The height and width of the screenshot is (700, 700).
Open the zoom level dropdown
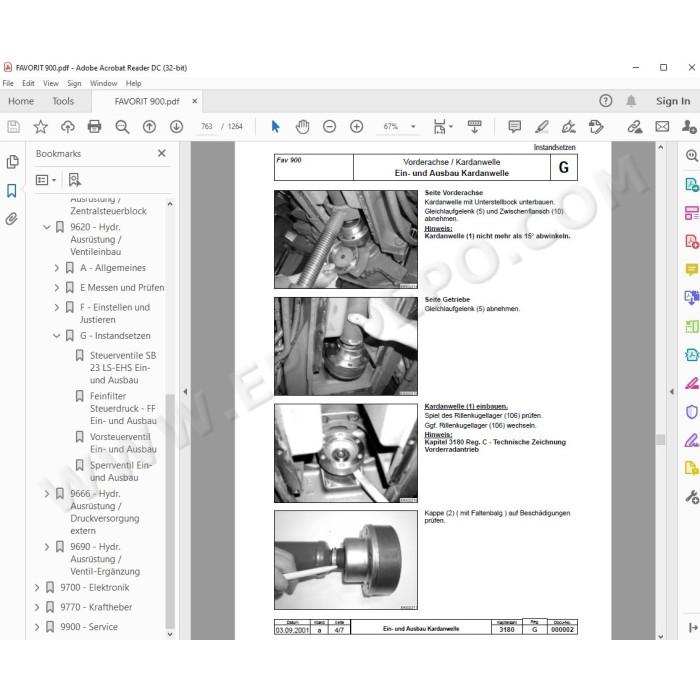[413, 127]
